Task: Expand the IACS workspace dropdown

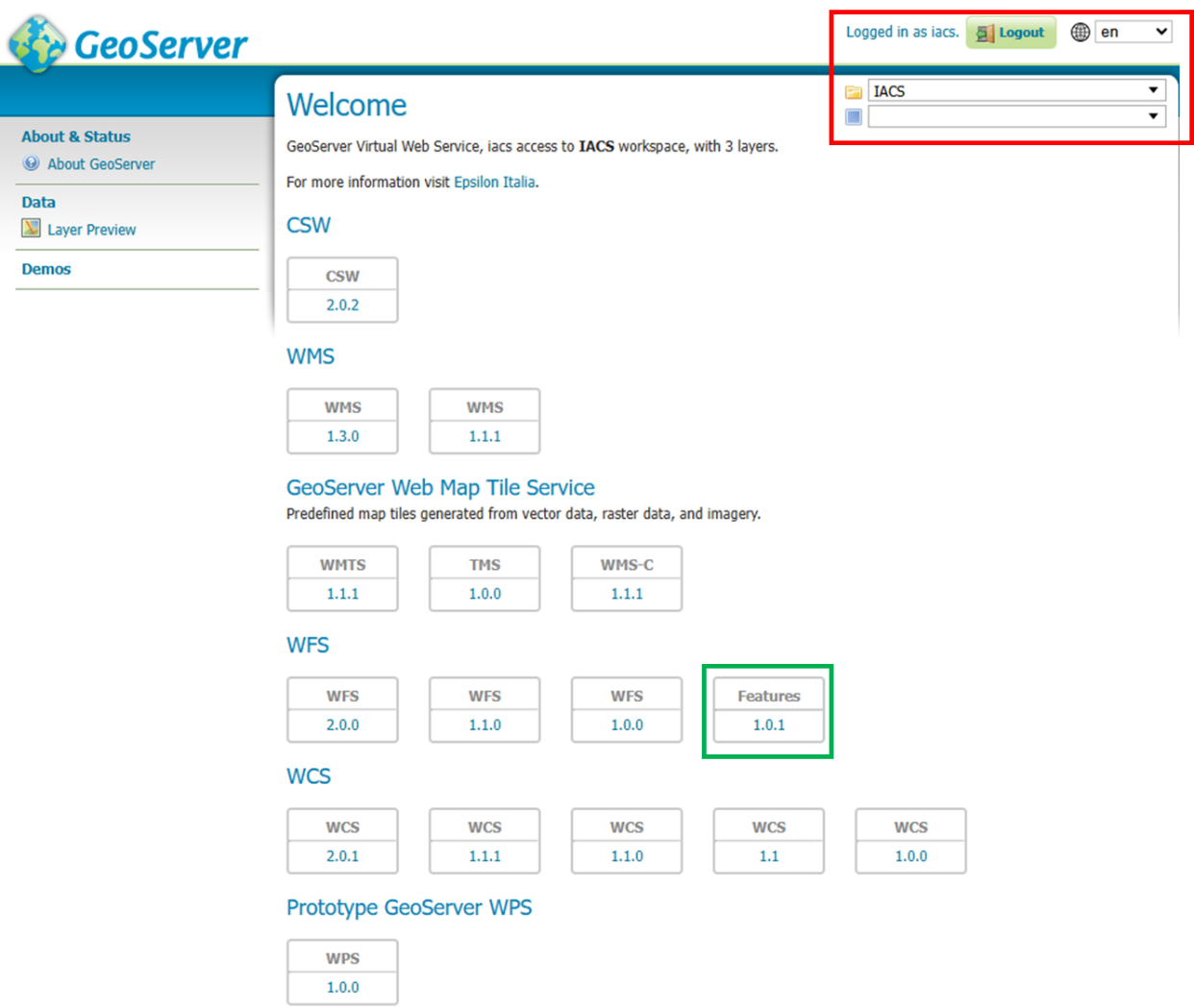Action: pyautogui.click(x=1016, y=91)
